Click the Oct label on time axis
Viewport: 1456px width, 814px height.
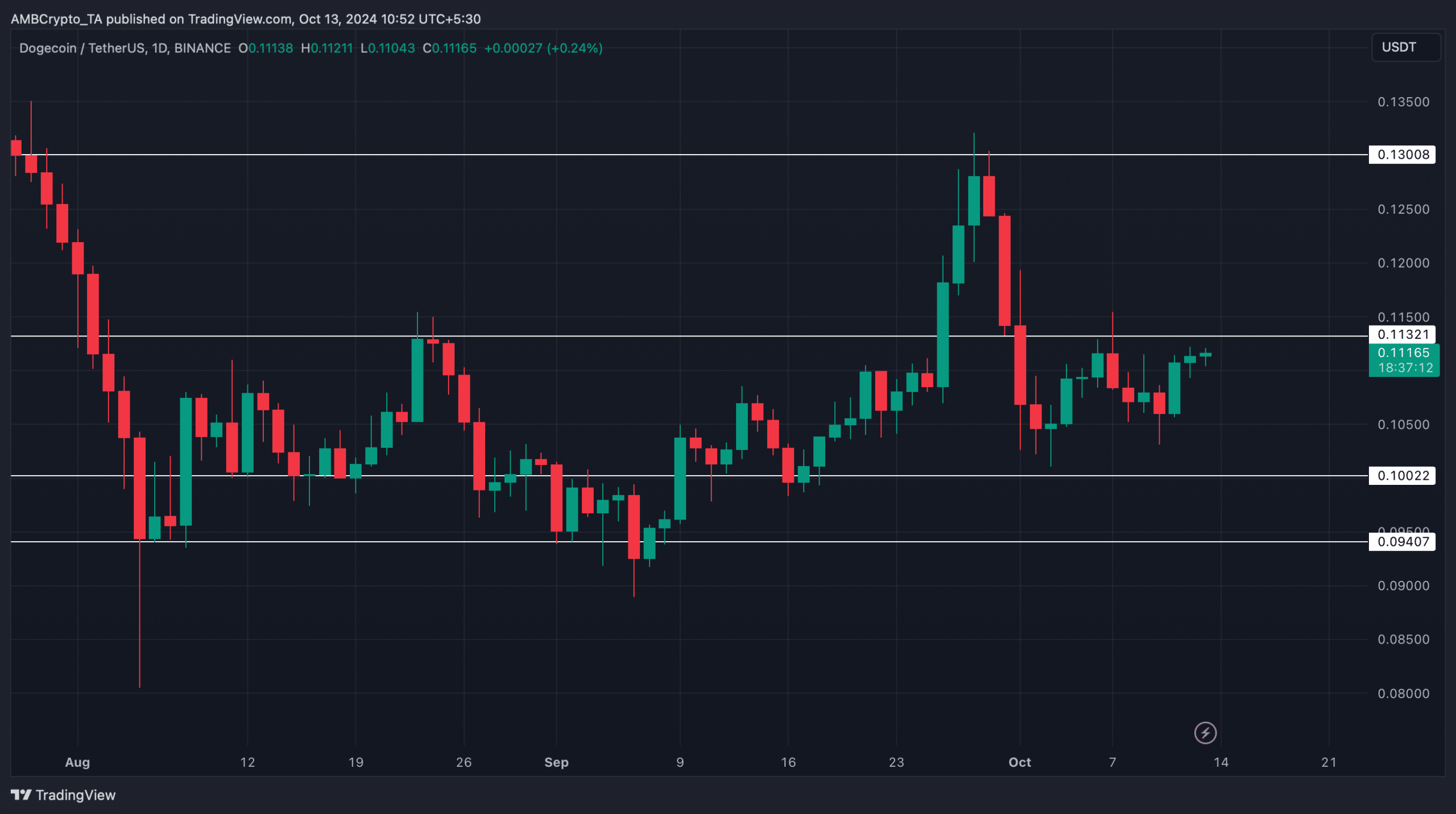tap(1019, 762)
